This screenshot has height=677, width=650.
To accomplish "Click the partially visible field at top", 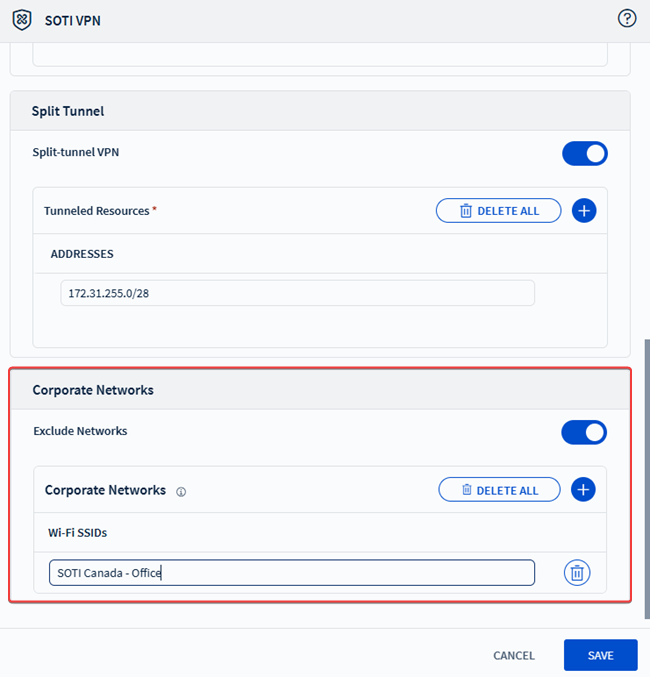I will pos(320,55).
